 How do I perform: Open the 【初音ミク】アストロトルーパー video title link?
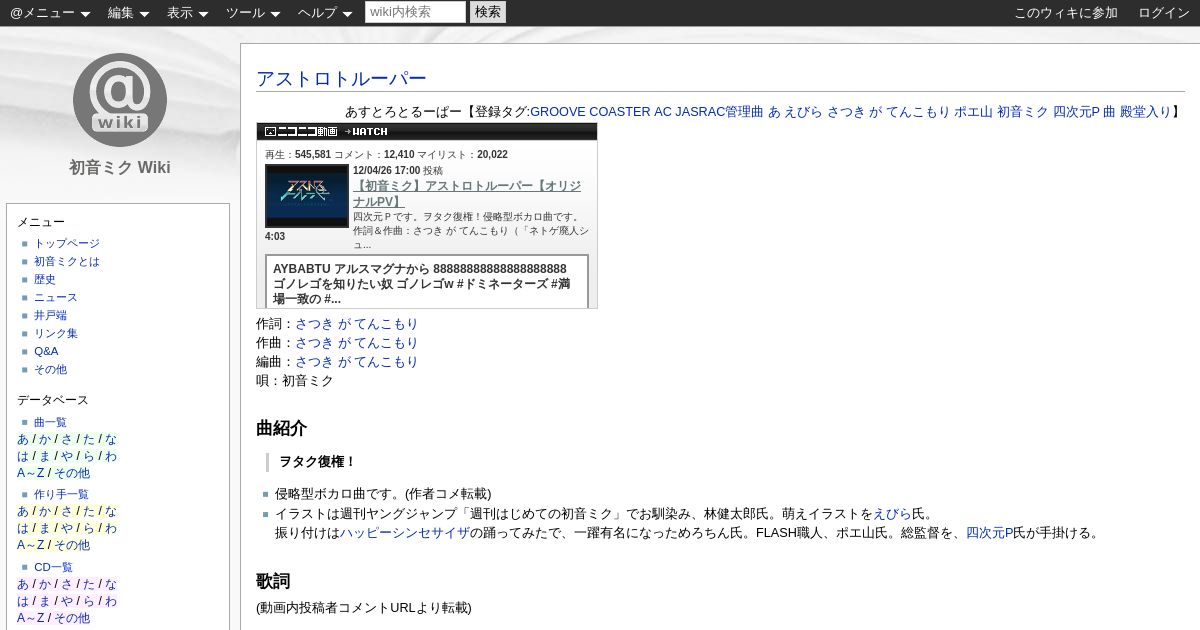pyautogui.click(x=467, y=194)
